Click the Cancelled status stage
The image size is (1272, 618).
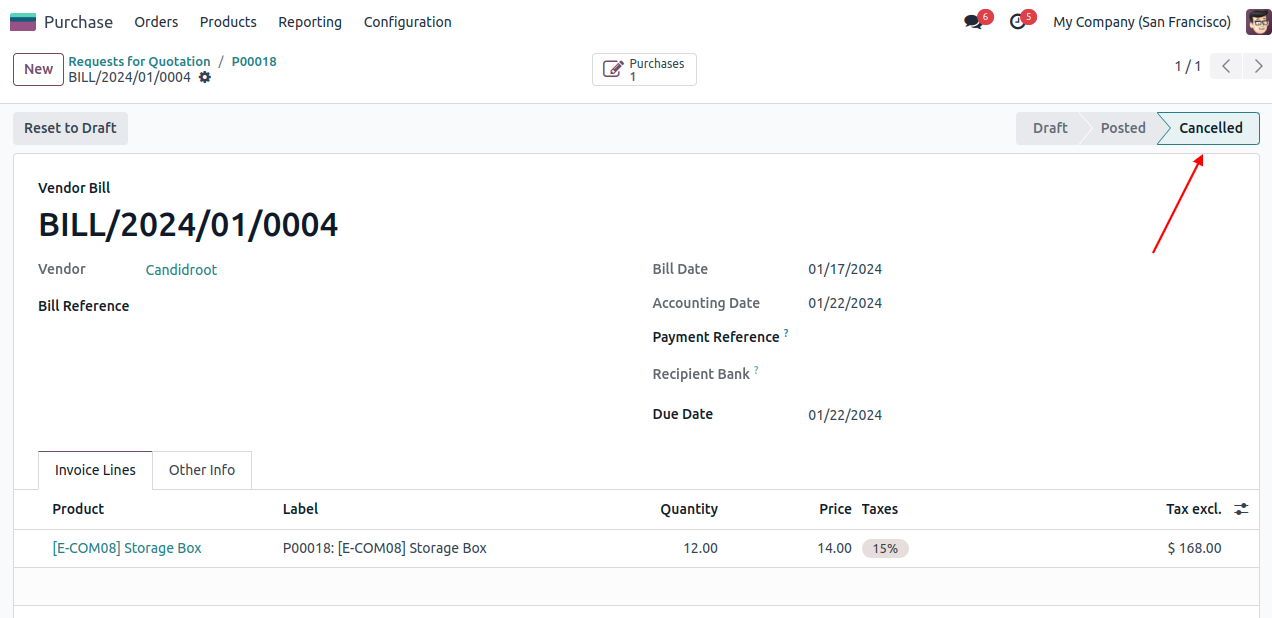1210,128
